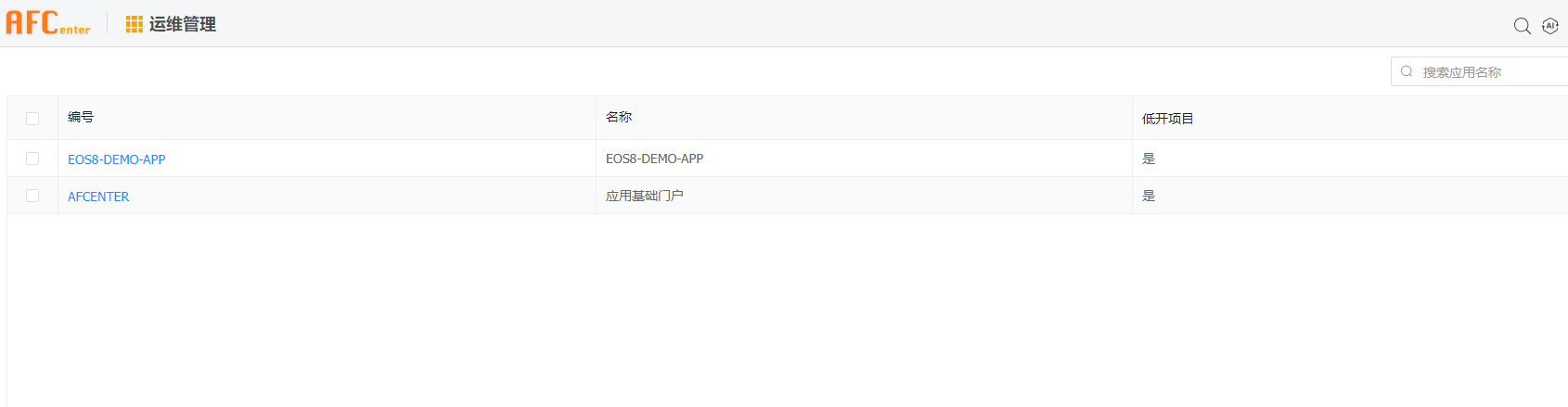This screenshot has height=407, width=1568.
Task: Open the EOS8-DEMO-APP blue link
Action: point(117,159)
